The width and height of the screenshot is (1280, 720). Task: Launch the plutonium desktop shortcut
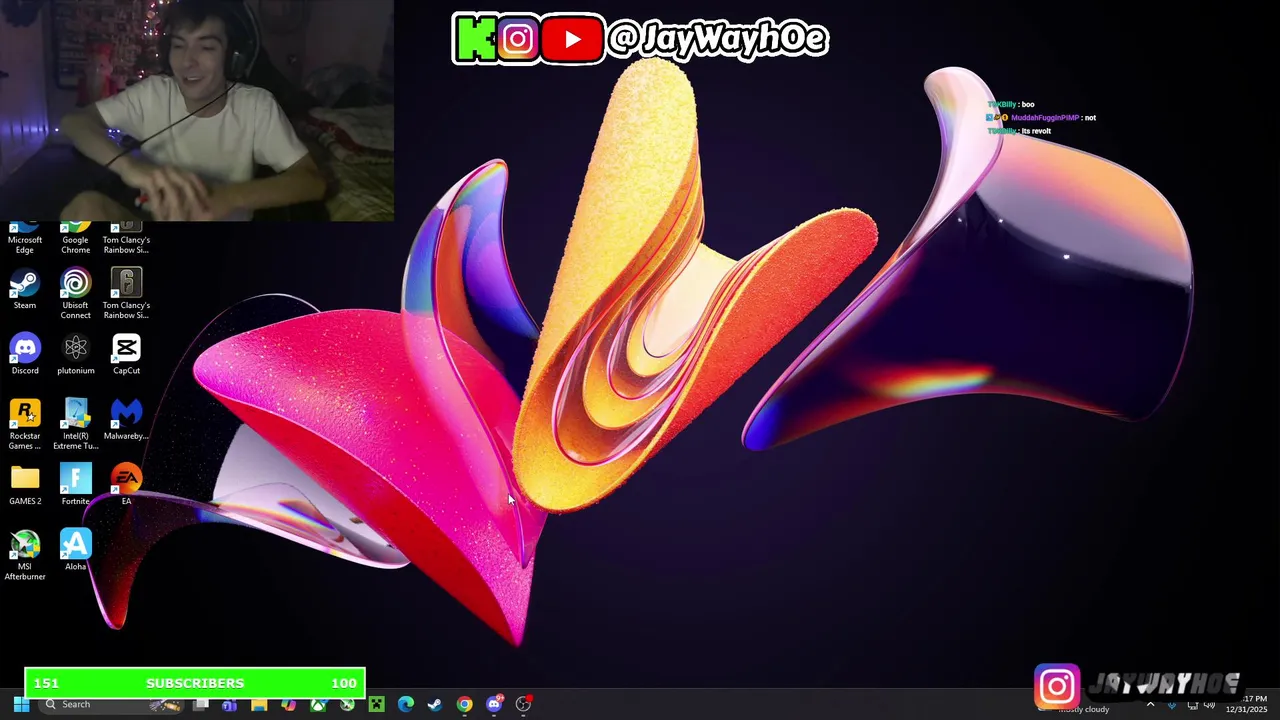click(x=75, y=355)
